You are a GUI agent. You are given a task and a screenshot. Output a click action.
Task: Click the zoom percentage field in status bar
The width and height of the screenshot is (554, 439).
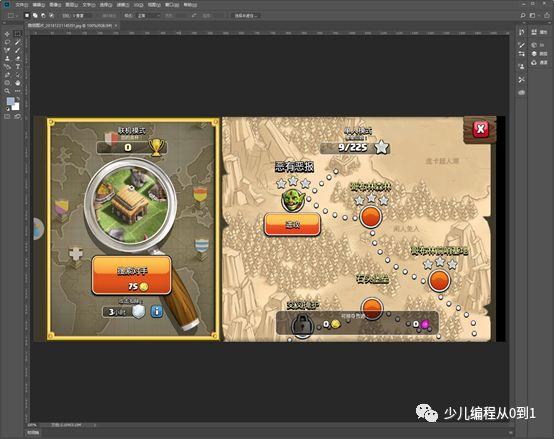point(33,425)
